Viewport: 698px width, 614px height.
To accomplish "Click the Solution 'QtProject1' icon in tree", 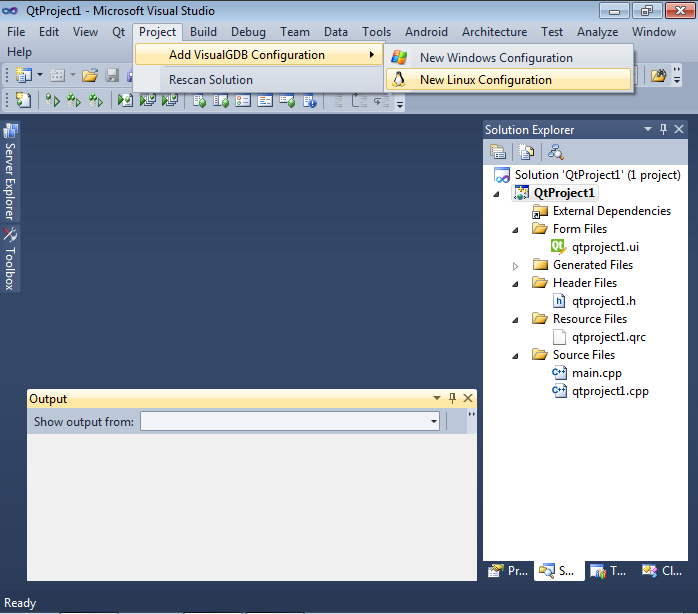I will [x=502, y=175].
